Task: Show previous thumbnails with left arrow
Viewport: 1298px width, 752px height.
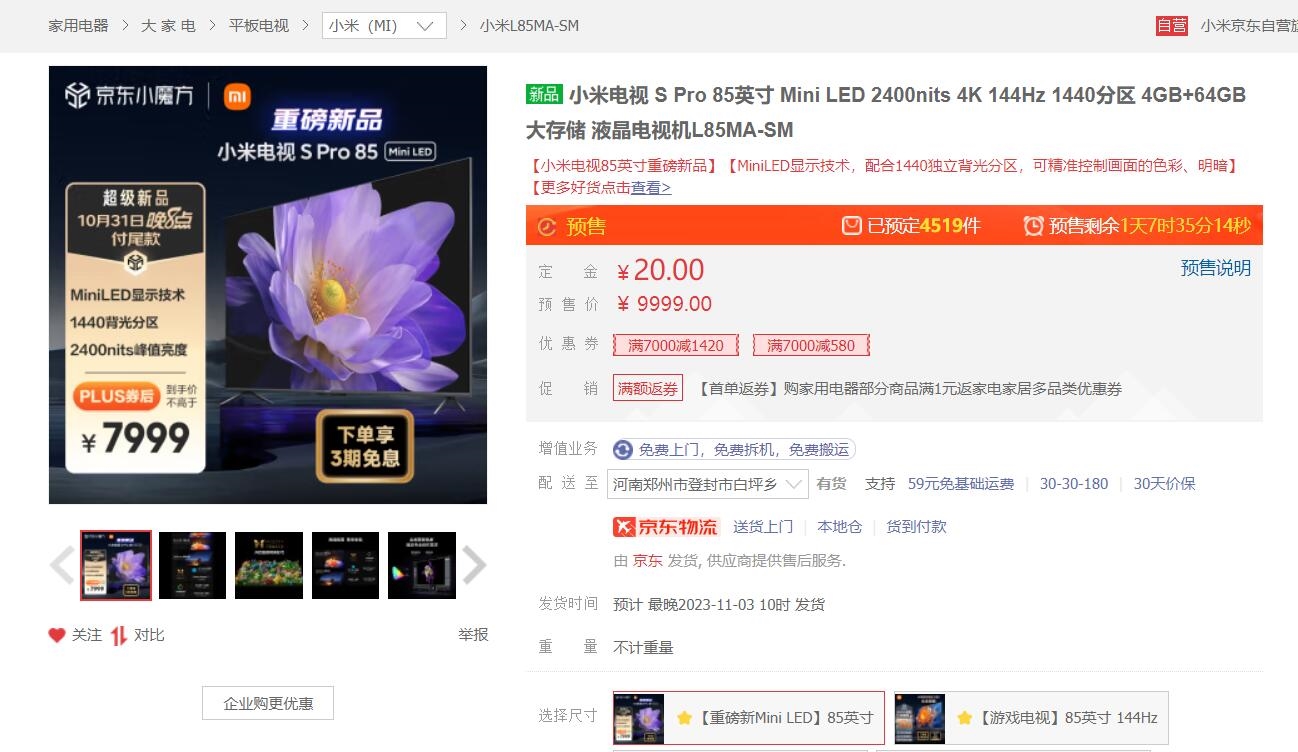Action: pyautogui.click(x=62, y=566)
